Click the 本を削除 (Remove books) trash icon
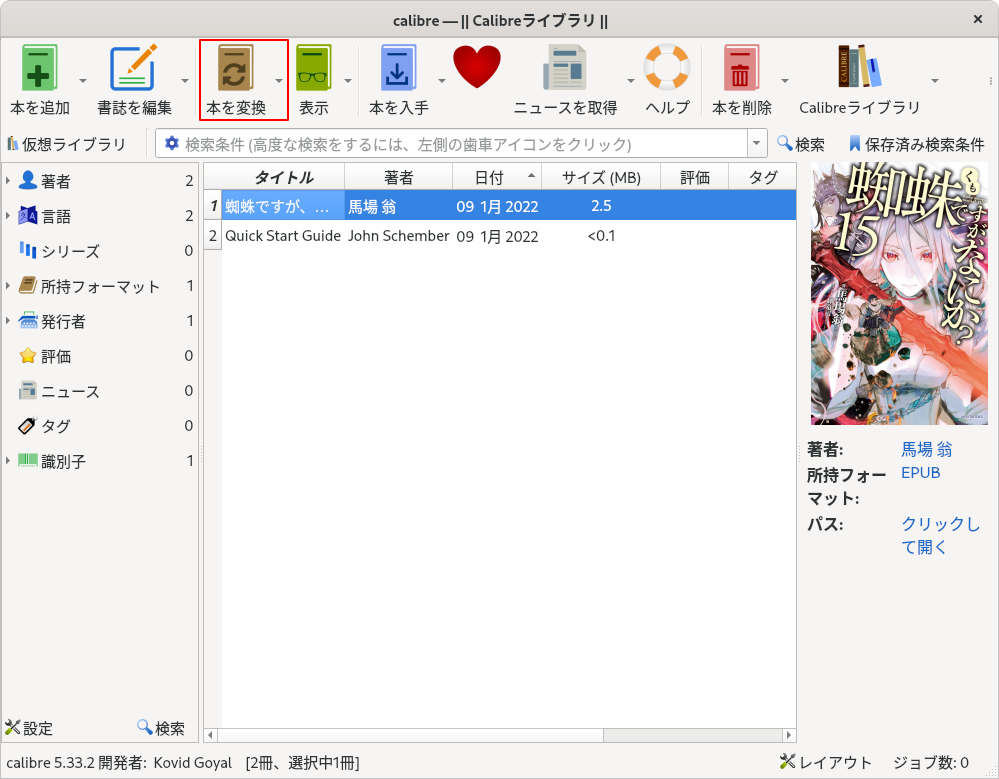Image resolution: width=999 pixels, height=779 pixels. click(741, 68)
